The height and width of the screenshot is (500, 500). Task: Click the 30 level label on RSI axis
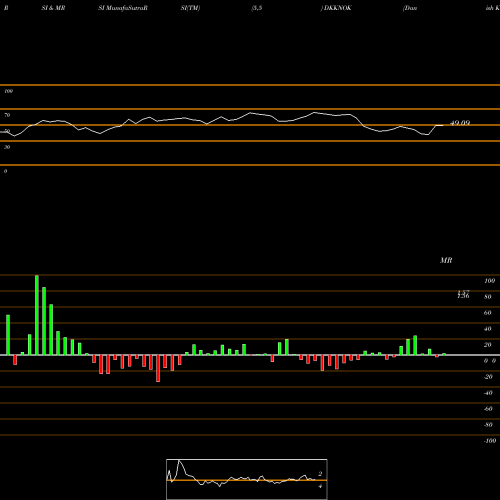click(7, 147)
